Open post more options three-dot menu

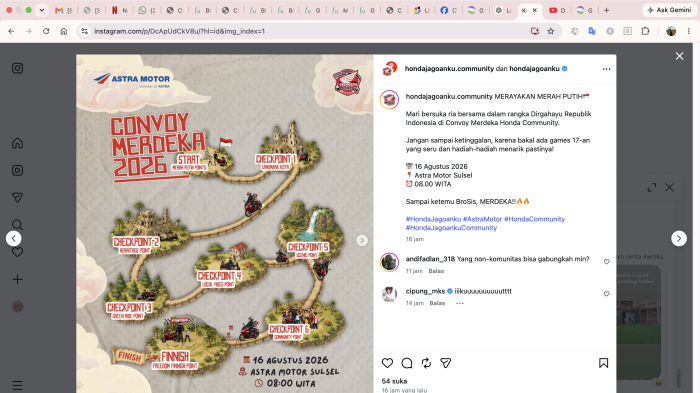click(x=606, y=69)
